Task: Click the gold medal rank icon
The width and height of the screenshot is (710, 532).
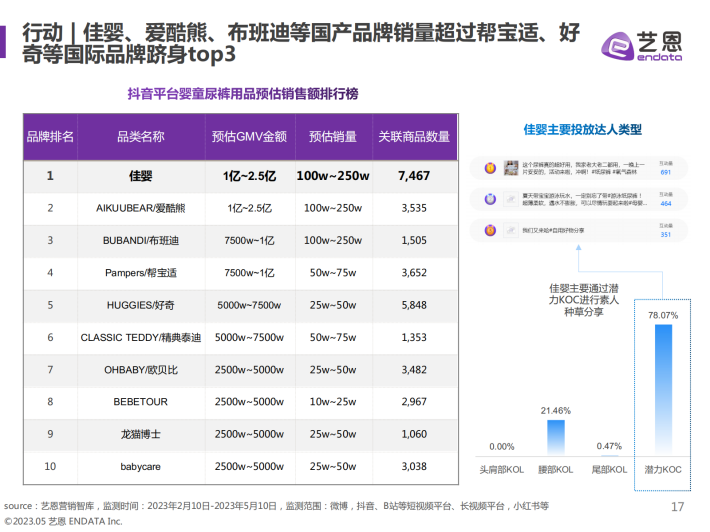Action: (490, 168)
